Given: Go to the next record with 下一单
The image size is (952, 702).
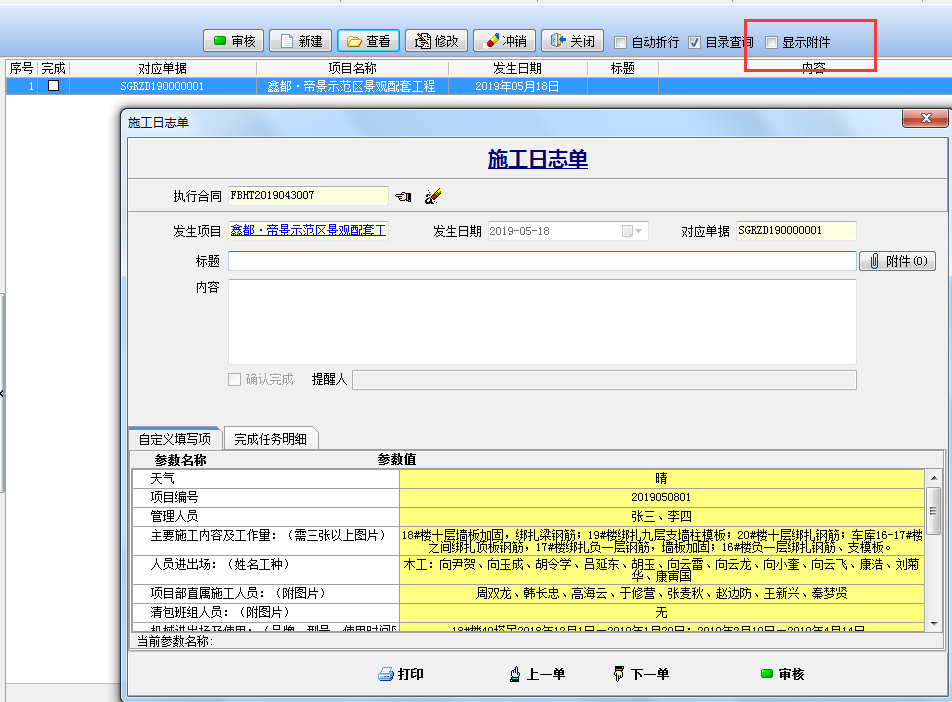Looking at the screenshot, I should pyautogui.click(x=641, y=674).
